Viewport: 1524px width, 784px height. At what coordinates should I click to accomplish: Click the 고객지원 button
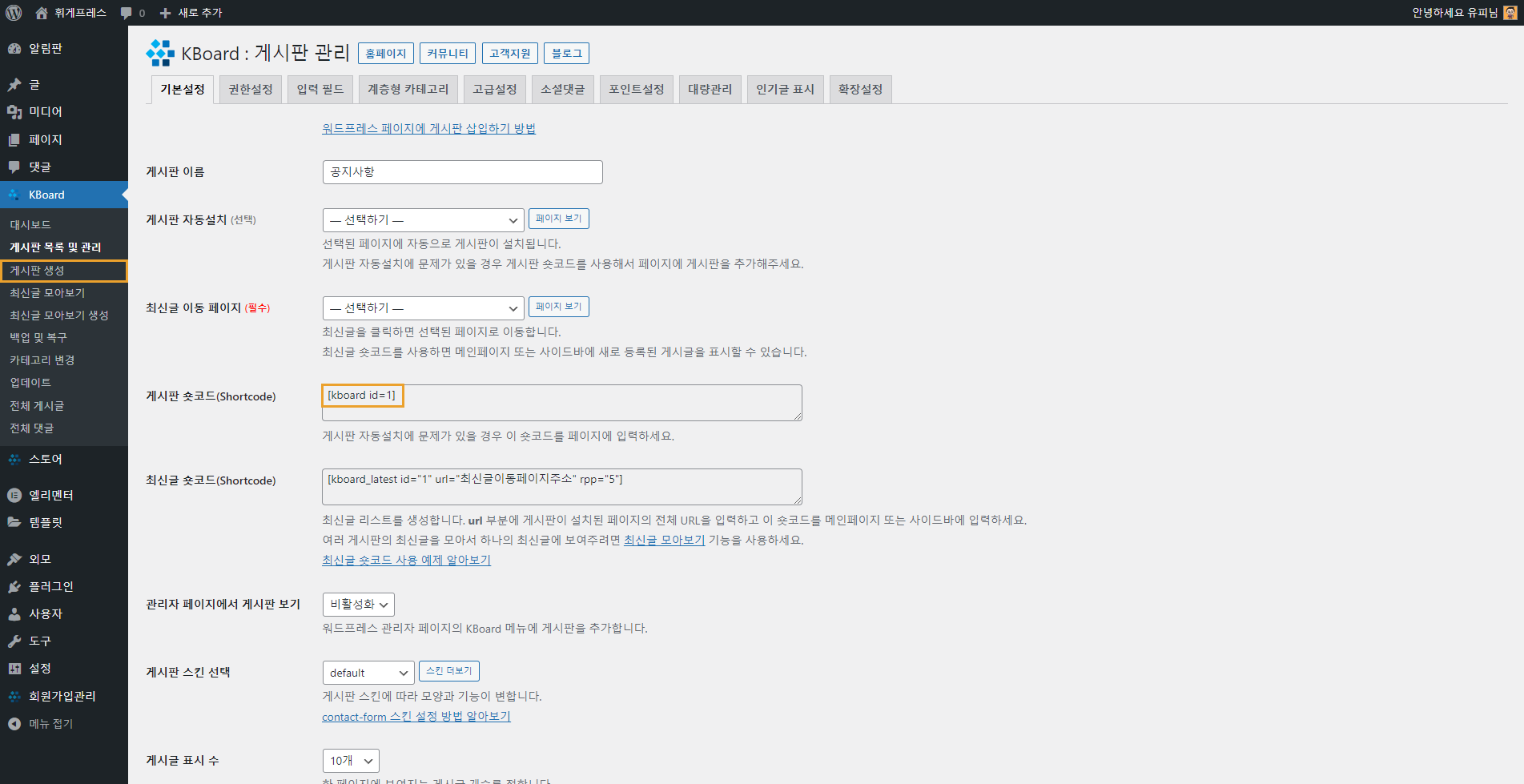click(x=510, y=54)
